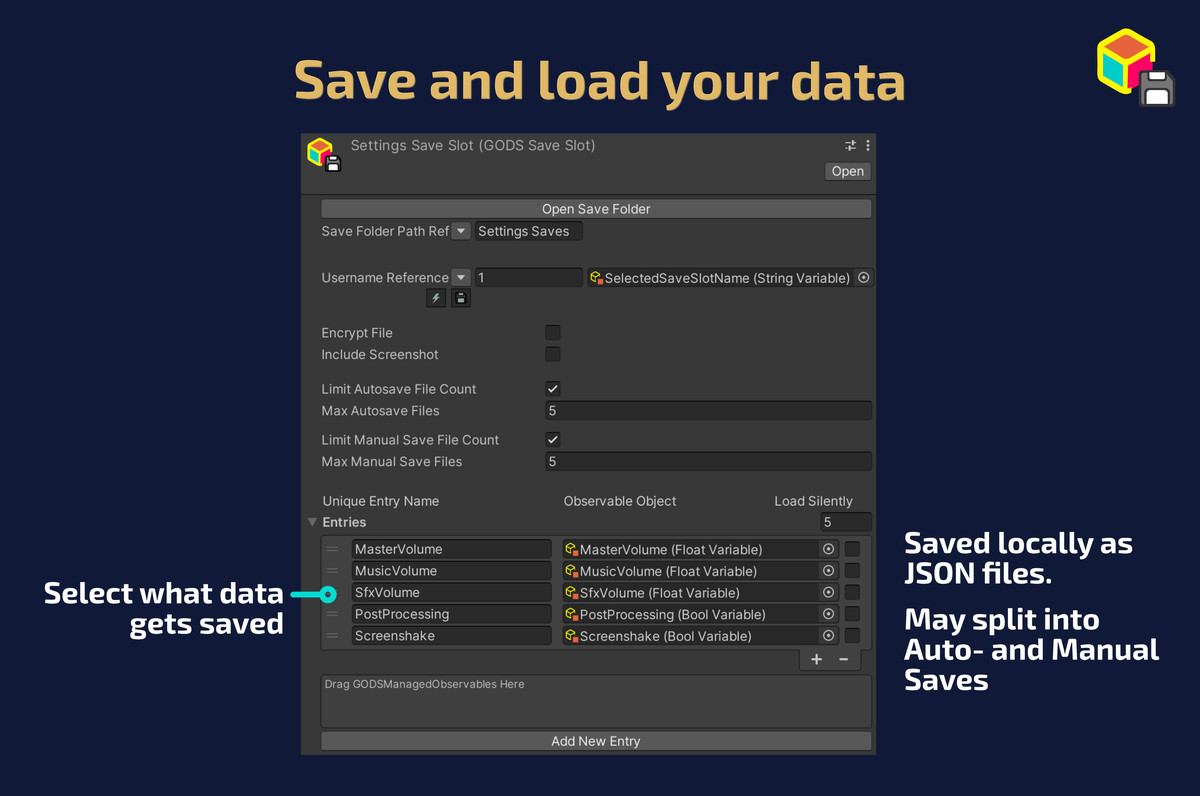Click the Entries size field
The height and width of the screenshot is (796, 1200).
tap(846, 522)
